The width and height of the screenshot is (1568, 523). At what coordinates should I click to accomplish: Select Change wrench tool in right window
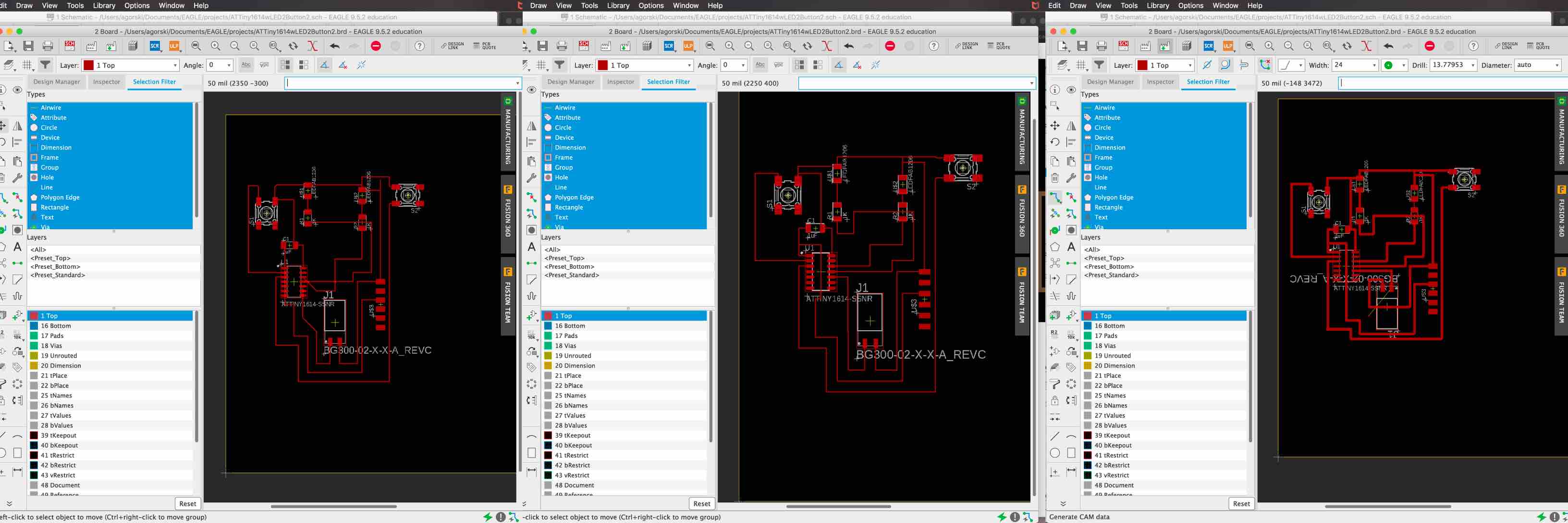(1071, 178)
